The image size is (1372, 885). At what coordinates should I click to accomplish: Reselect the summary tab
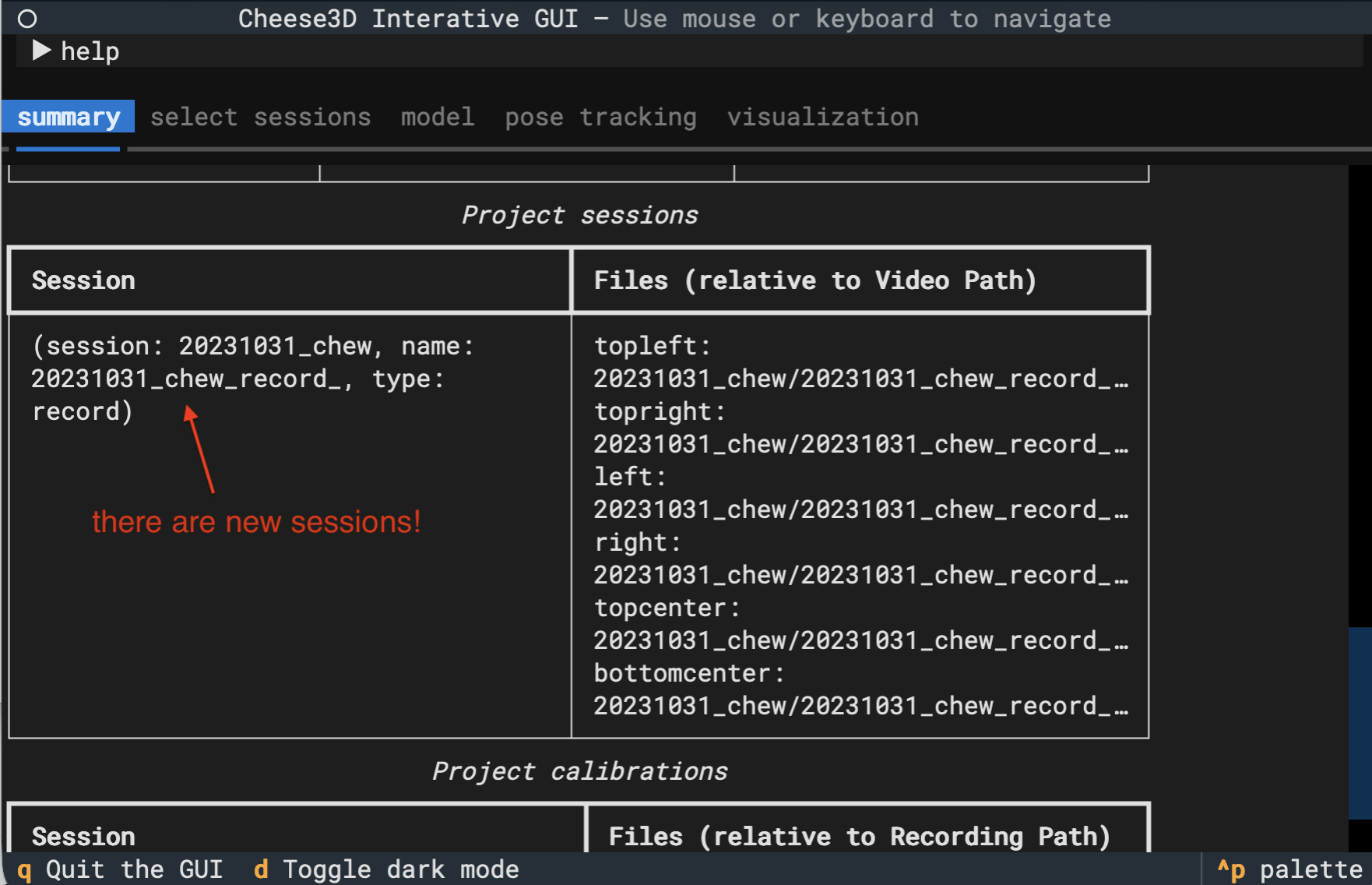pos(69,116)
